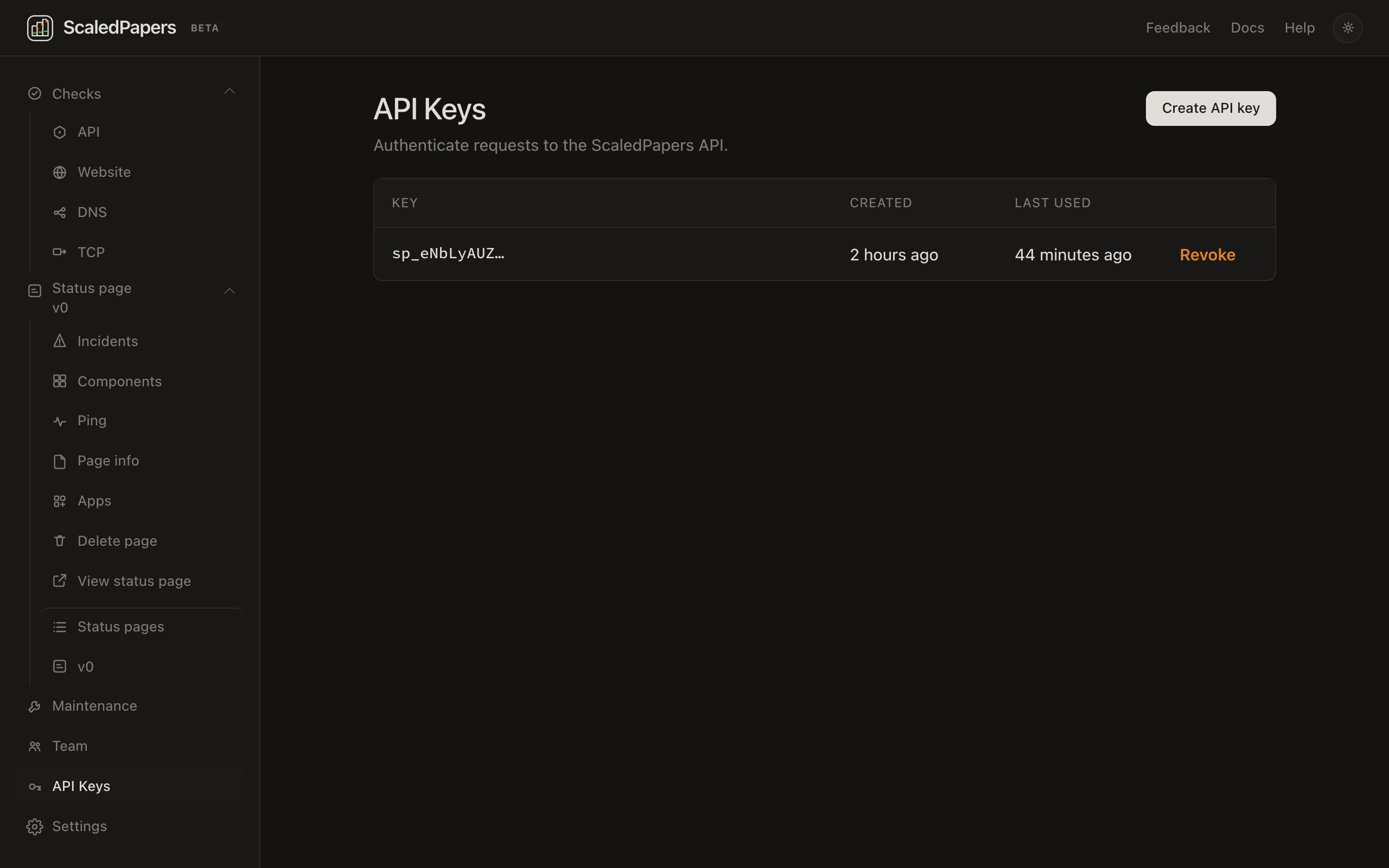
Task: Click the Delete page trash icon
Action: (60, 541)
